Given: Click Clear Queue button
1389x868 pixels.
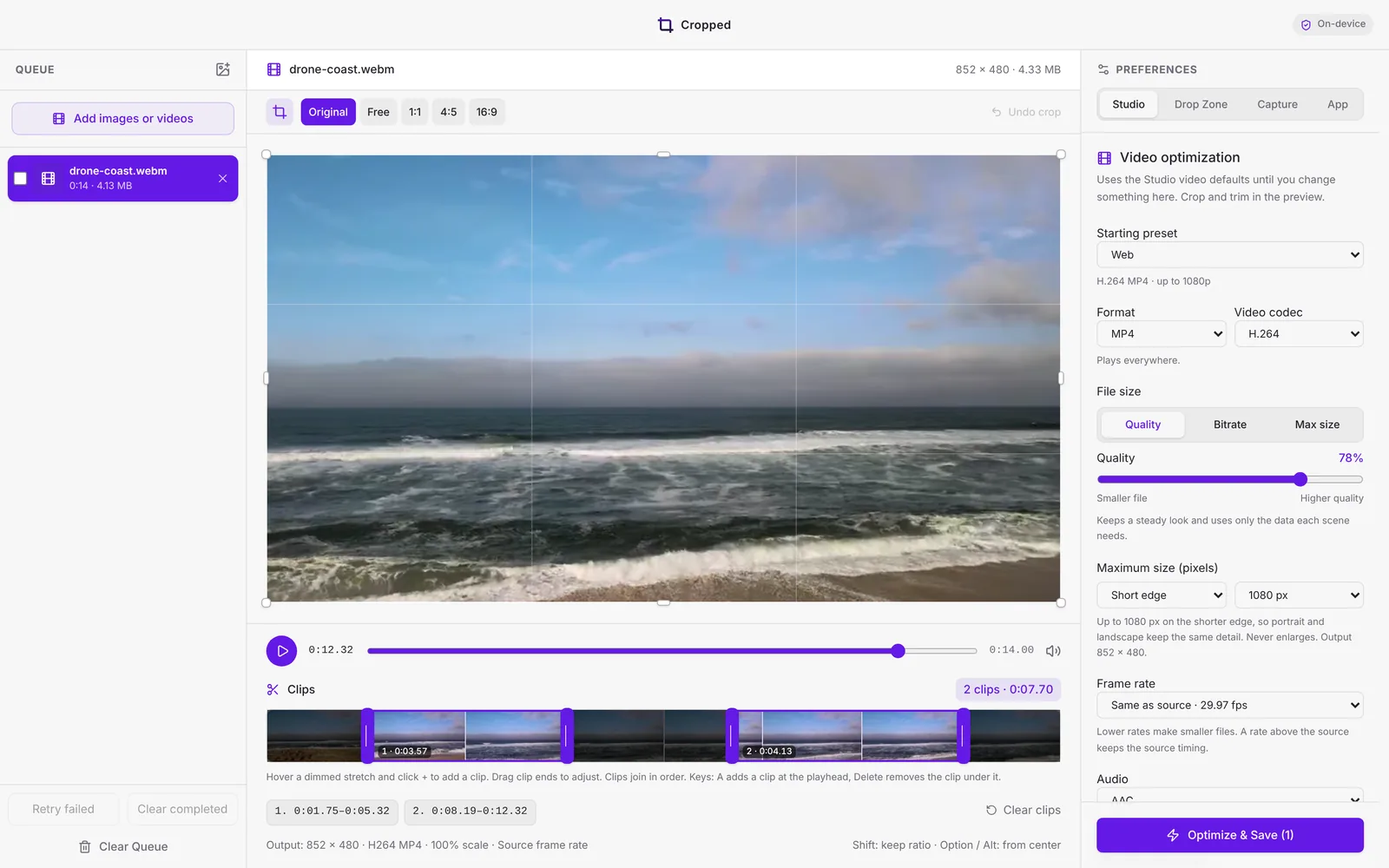Looking at the screenshot, I should point(122,846).
